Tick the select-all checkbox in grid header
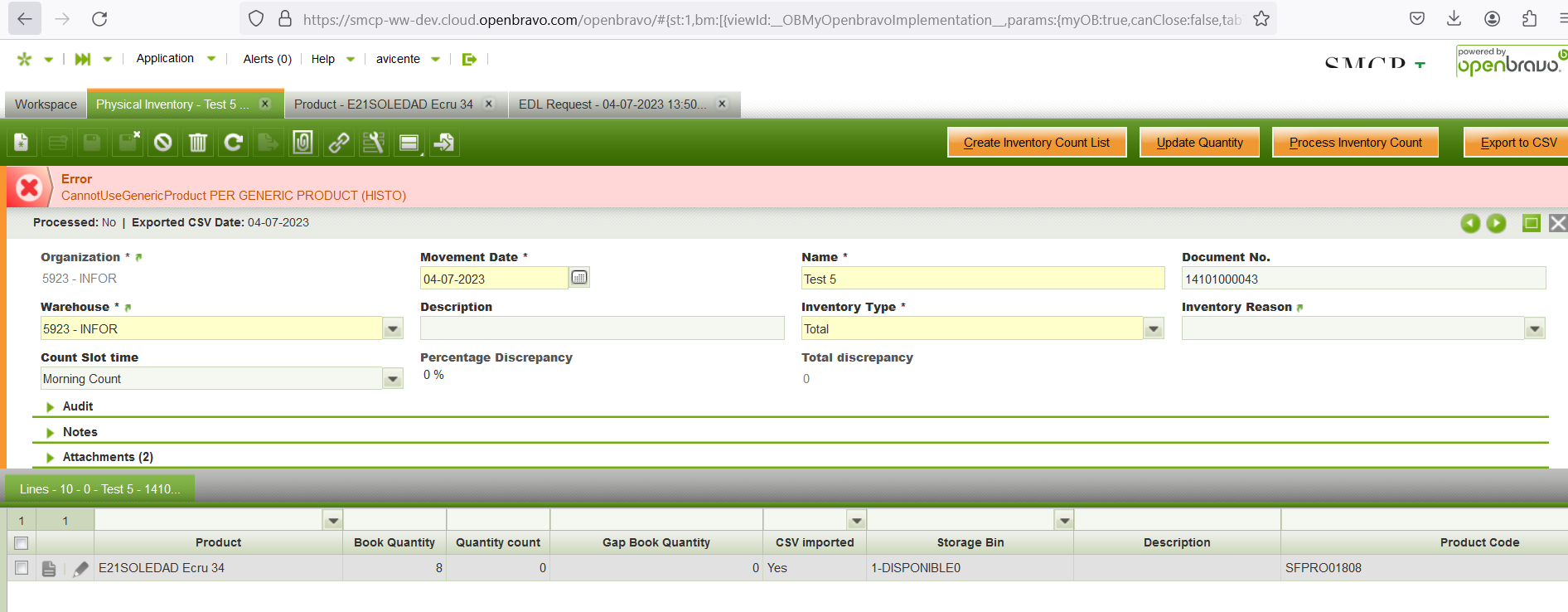Viewport: 1568px width, 612px height. [x=22, y=543]
